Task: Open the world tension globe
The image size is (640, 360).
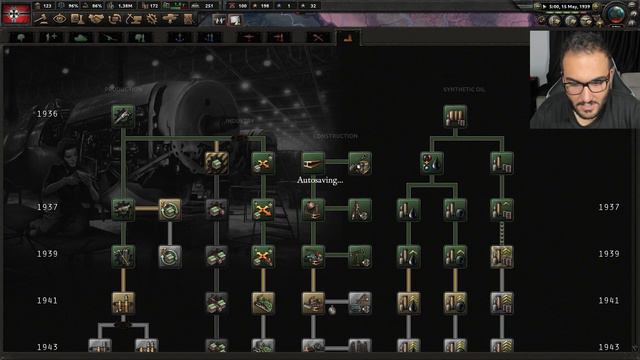Action: [x=616, y=14]
